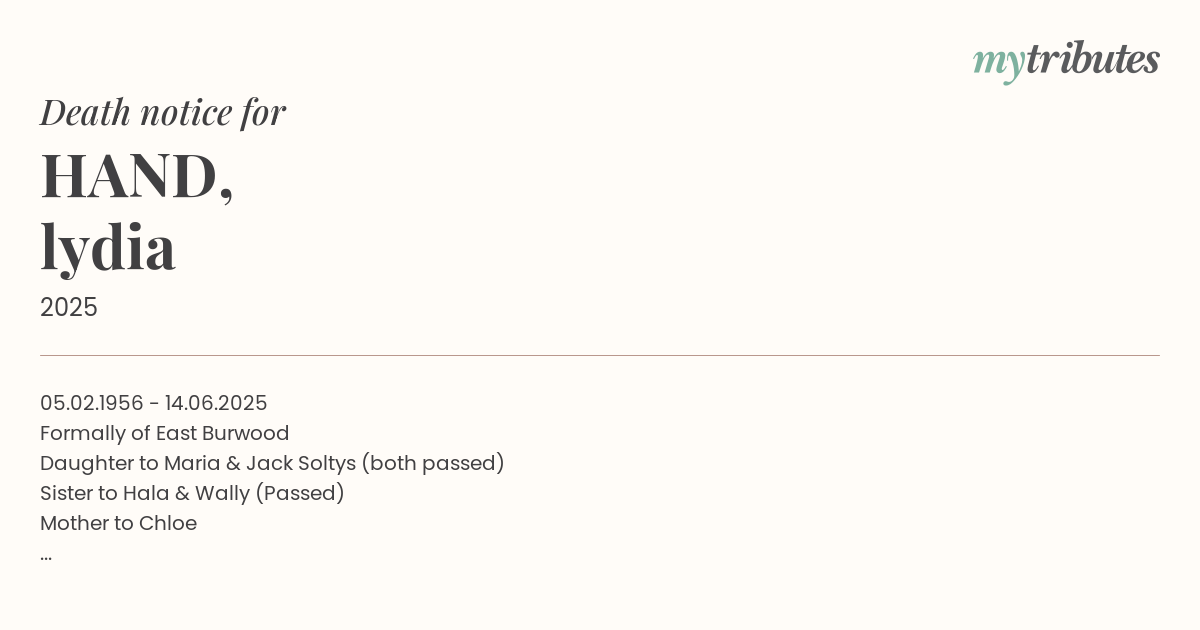Click the year "2025" below the name

click(x=69, y=307)
